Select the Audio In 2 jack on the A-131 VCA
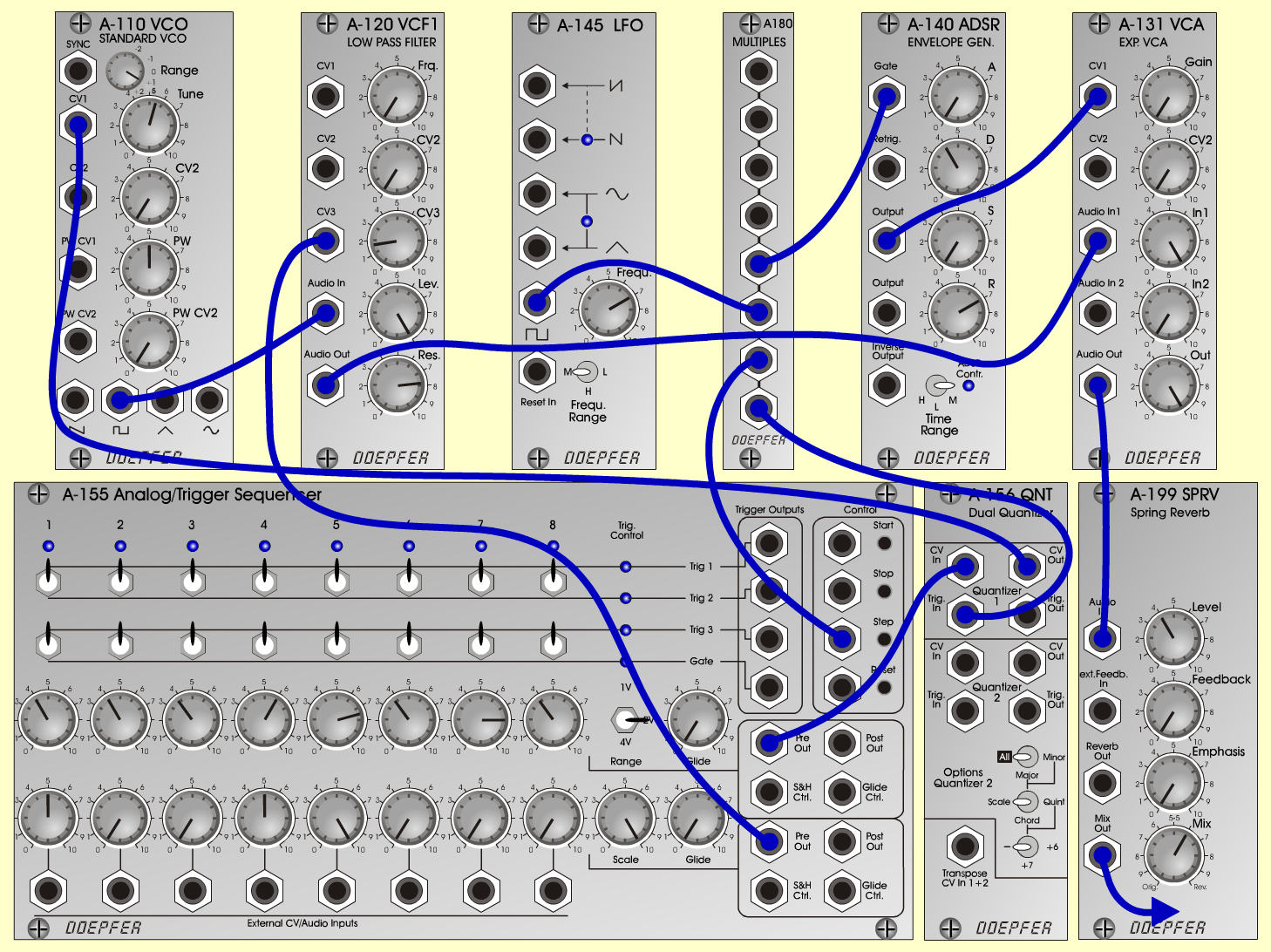 tap(1098, 313)
